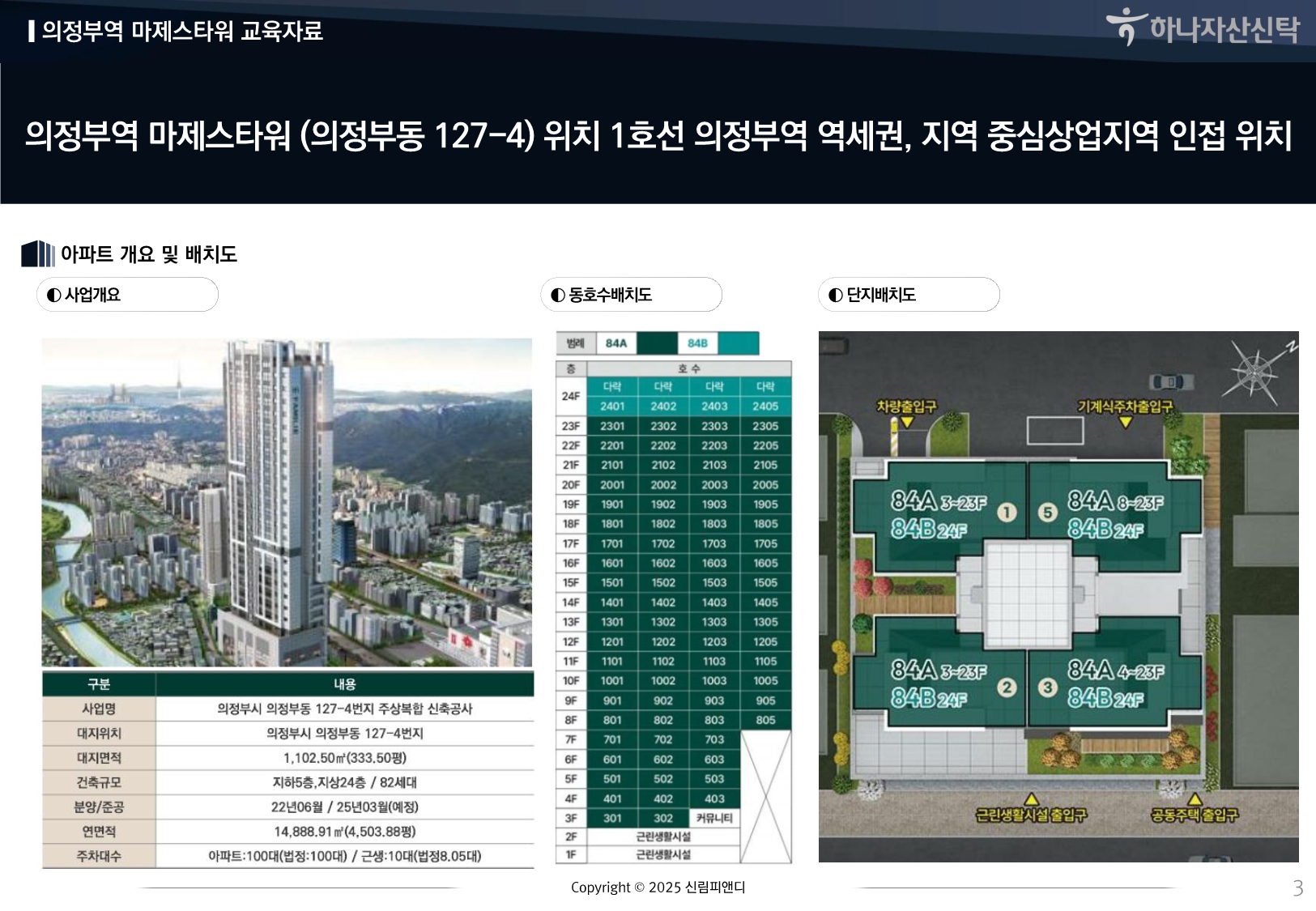Select circled number 2 on the site plan
Image resolution: width=1316 pixels, height=911 pixels.
click(x=1007, y=688)
